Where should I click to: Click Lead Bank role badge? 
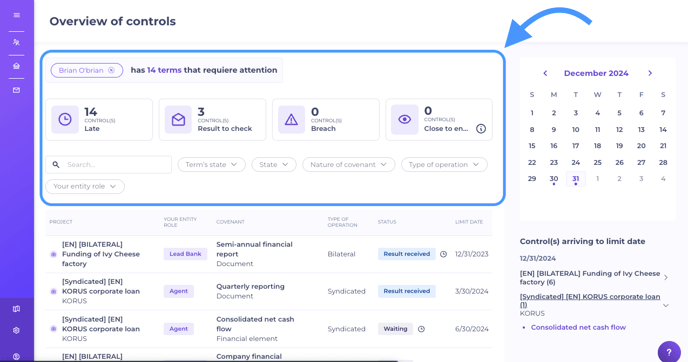coord(185,254)
